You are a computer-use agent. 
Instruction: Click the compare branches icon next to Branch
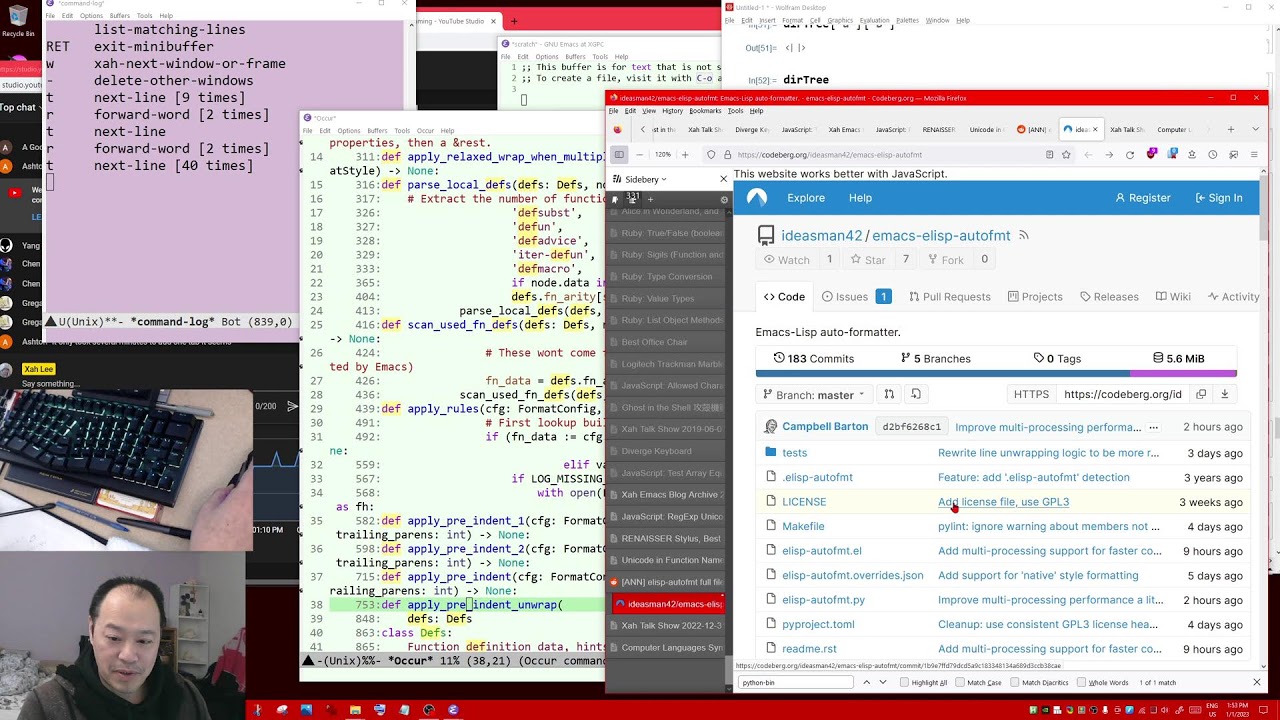click(x=889, y=394)
